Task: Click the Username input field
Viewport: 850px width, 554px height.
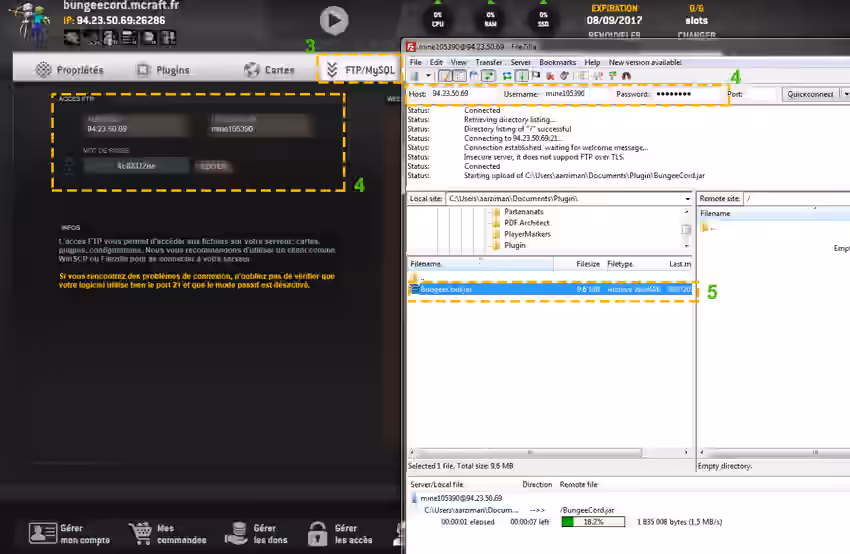Action: (575, 94)
